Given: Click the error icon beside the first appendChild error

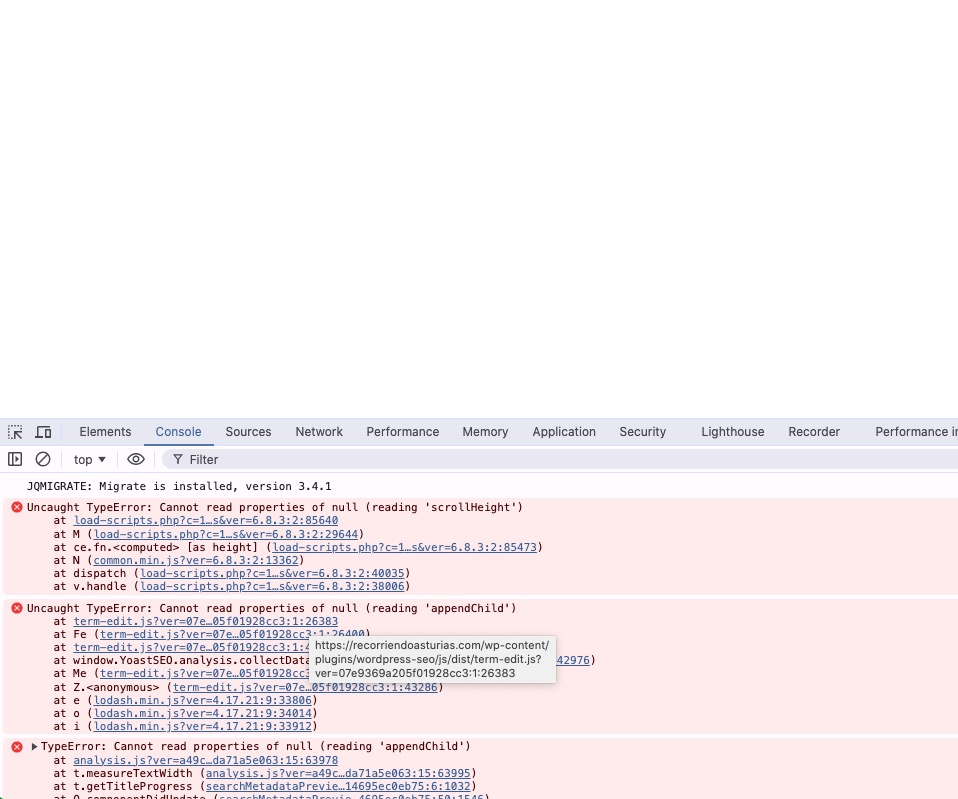Looking at the screenshot, I should (x=17, y=608).
